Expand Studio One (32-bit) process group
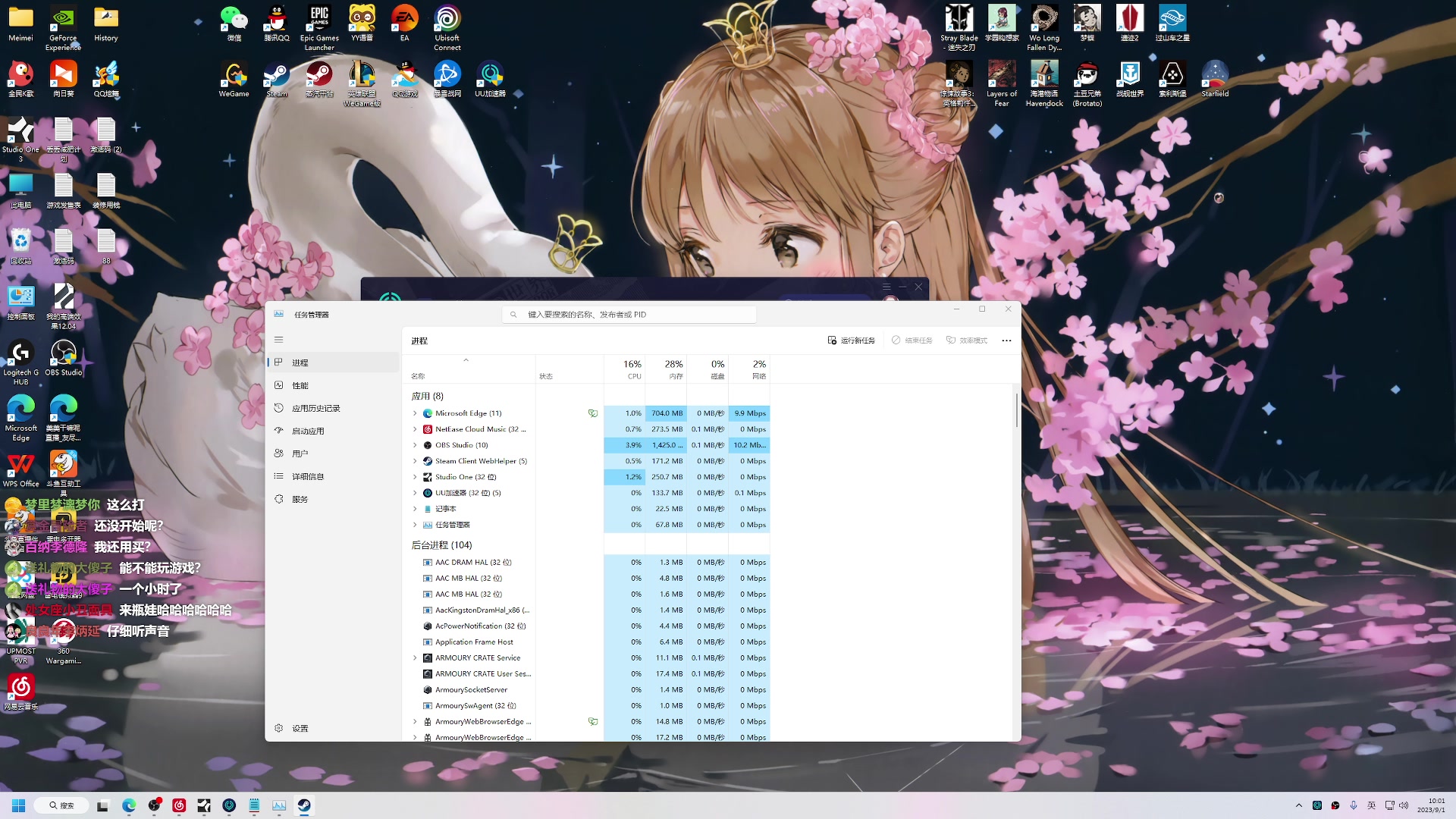The image size is (1456, 819). pyautogui.click(x=415, y=477)
